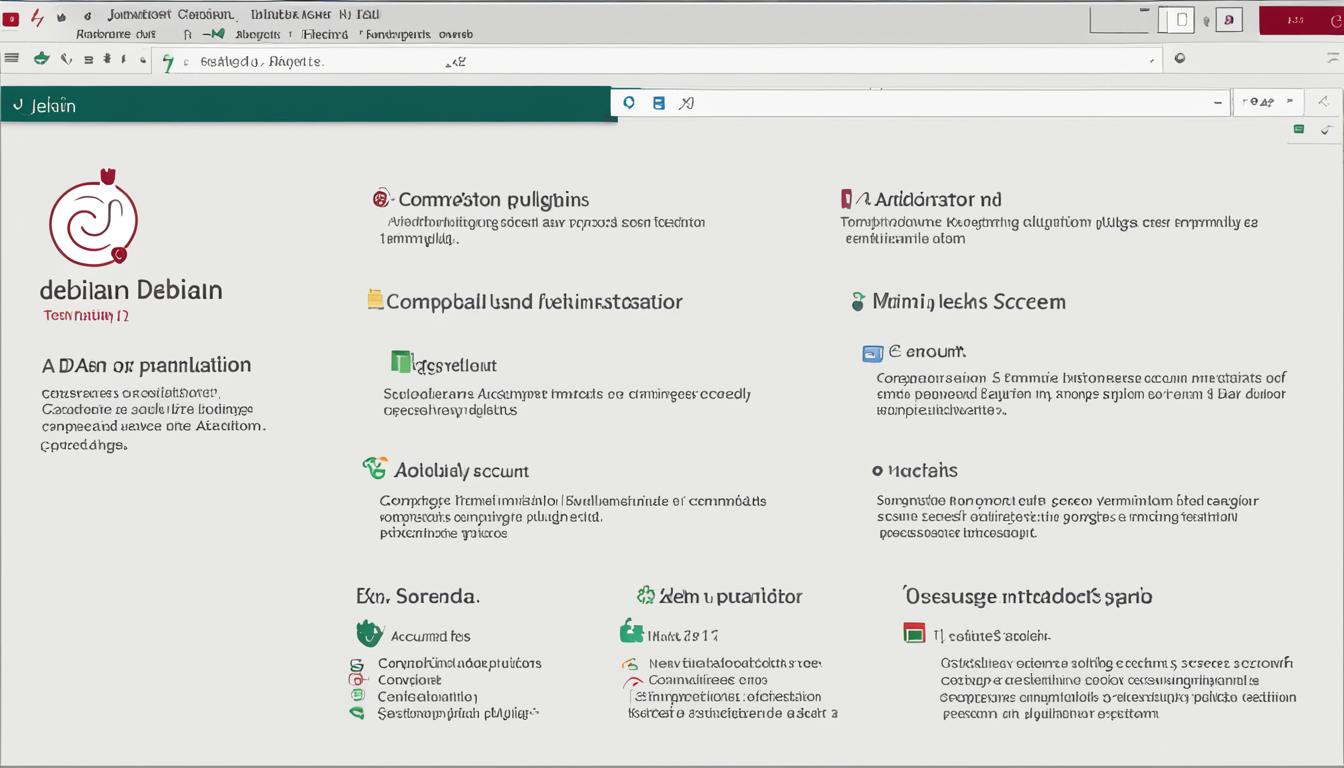
Task: Click the recycle icon next to Aotolbay scount
Action: [x=371, y=470]
